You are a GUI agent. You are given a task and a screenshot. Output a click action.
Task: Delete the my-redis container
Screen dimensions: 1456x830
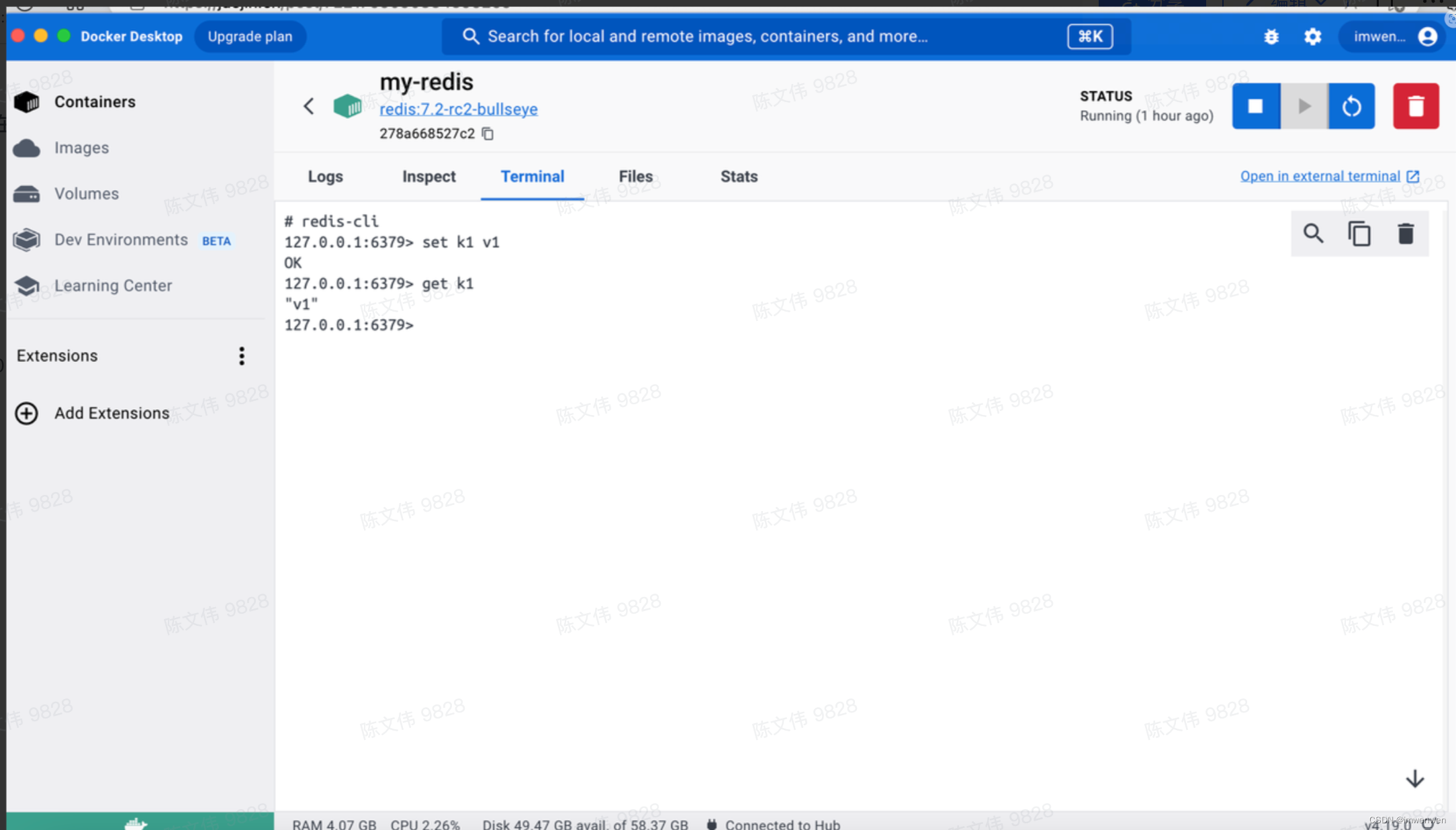point(1416,106)
